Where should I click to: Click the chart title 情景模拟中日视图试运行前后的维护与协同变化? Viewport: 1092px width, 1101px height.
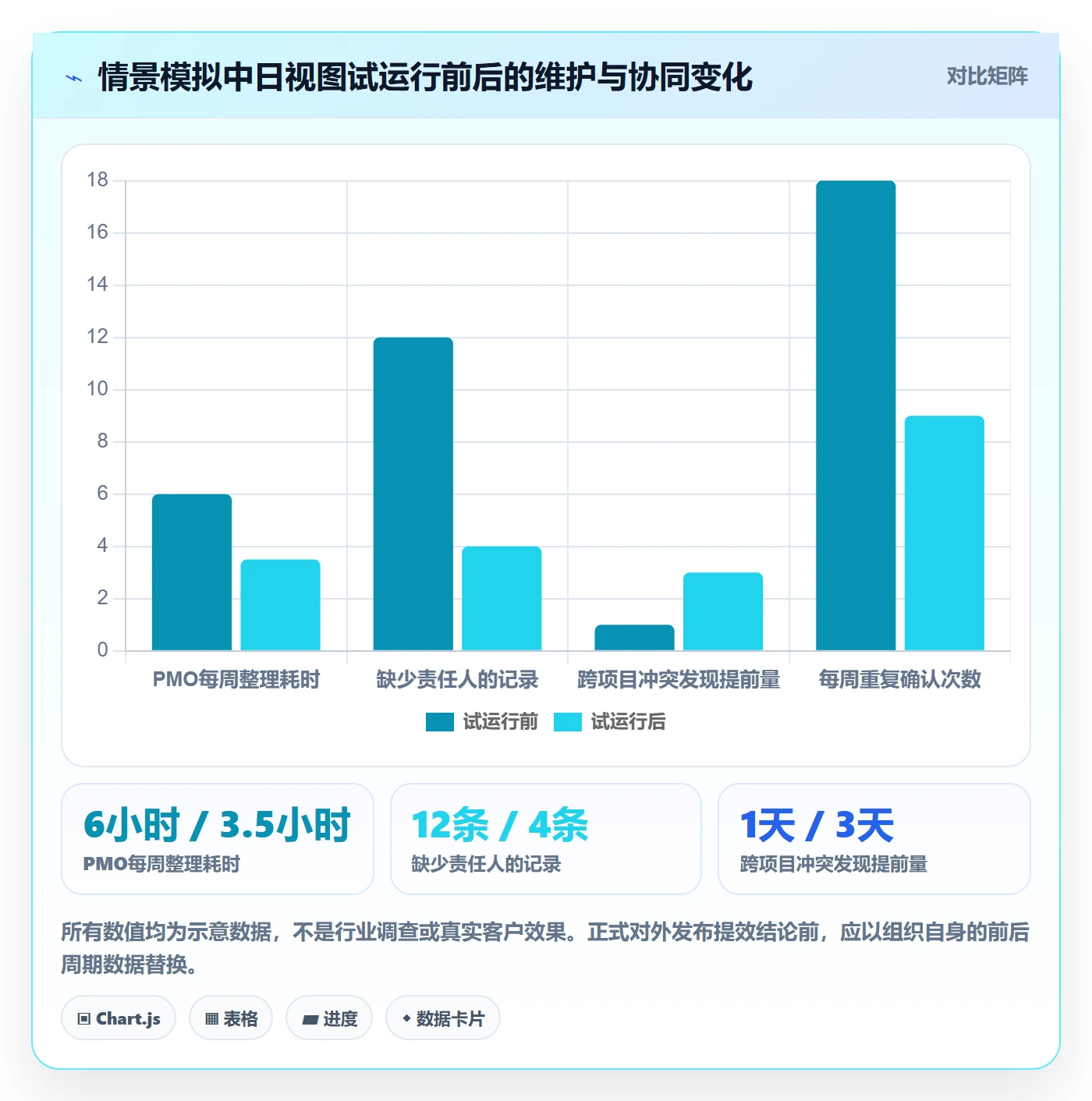[x=426, y=77]
